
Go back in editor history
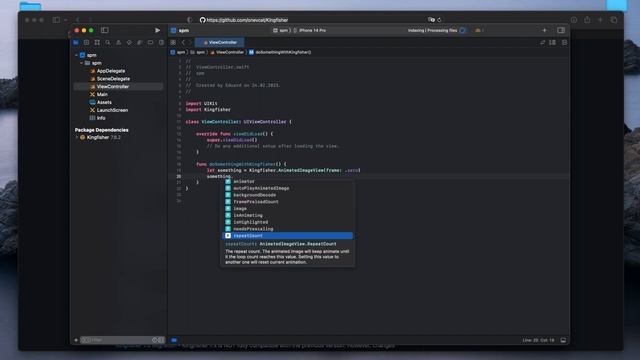(x=183, y=42)
